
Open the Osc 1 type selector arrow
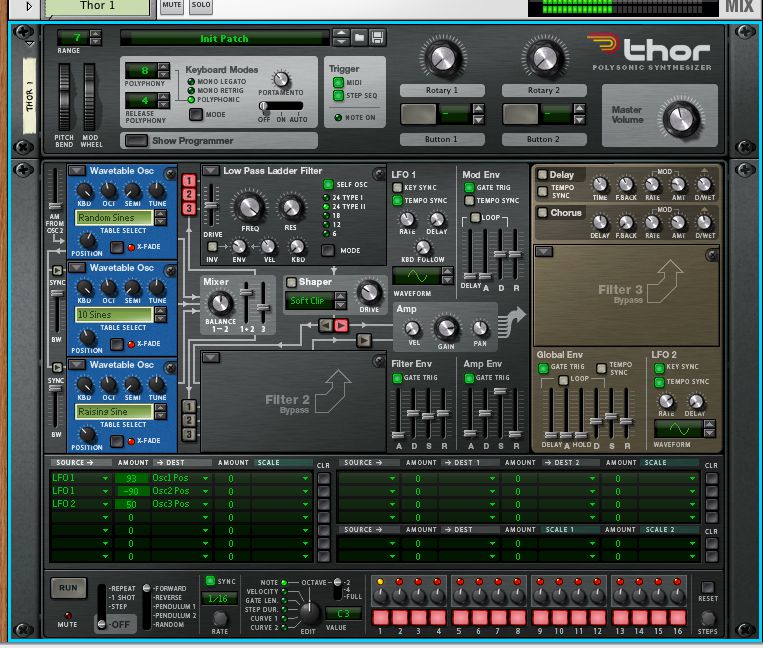tap(76, 171)
